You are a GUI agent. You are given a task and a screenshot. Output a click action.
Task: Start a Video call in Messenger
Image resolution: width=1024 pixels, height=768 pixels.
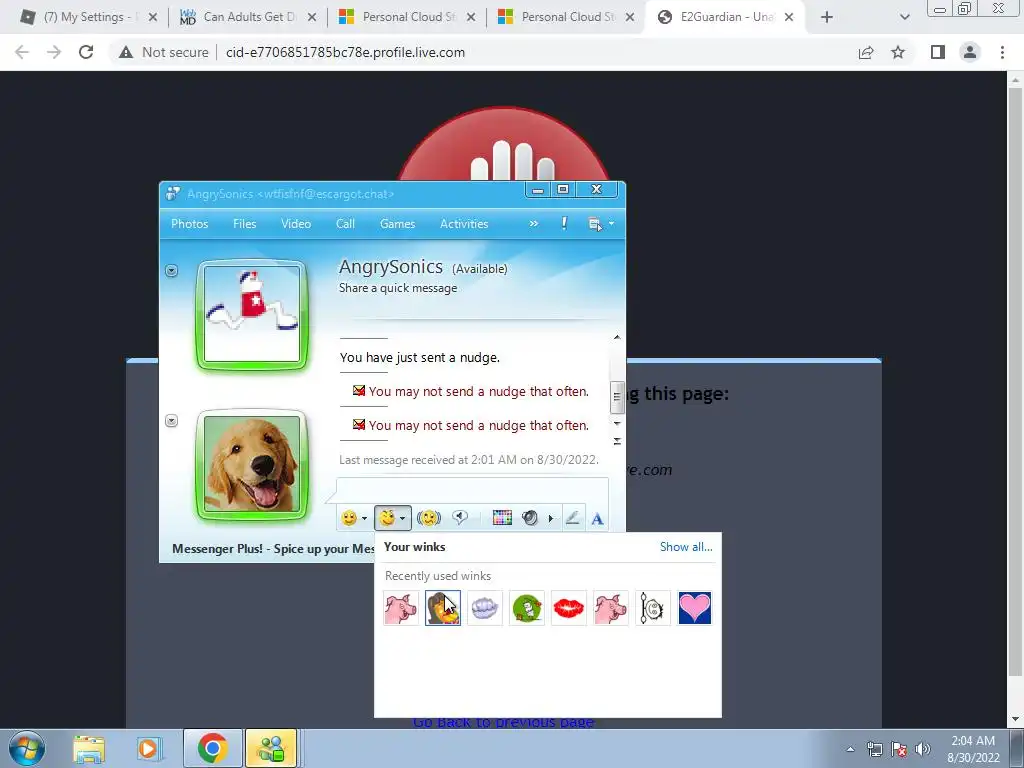pos(296,223)
